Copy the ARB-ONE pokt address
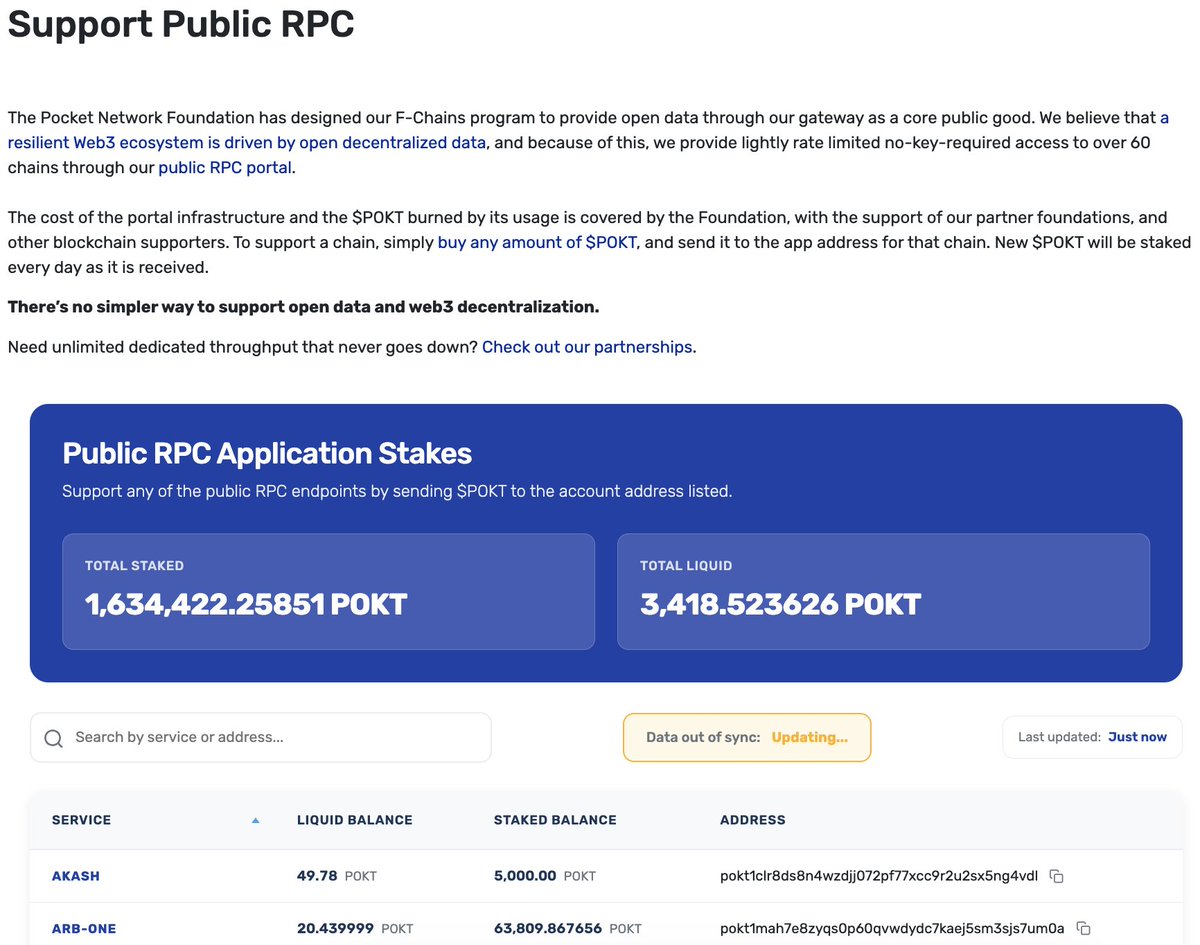The height and width of the screenshot is (945, 1200). coord(1082,928)
